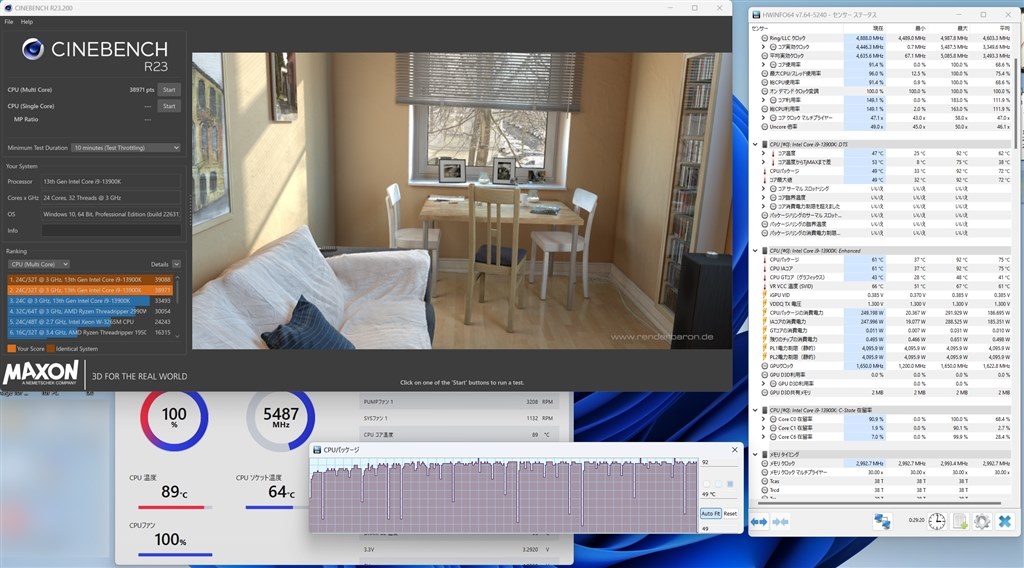Click the Tcas timing row icon
This screenshot has width=1024, height=568.
(x=764, y=481)
